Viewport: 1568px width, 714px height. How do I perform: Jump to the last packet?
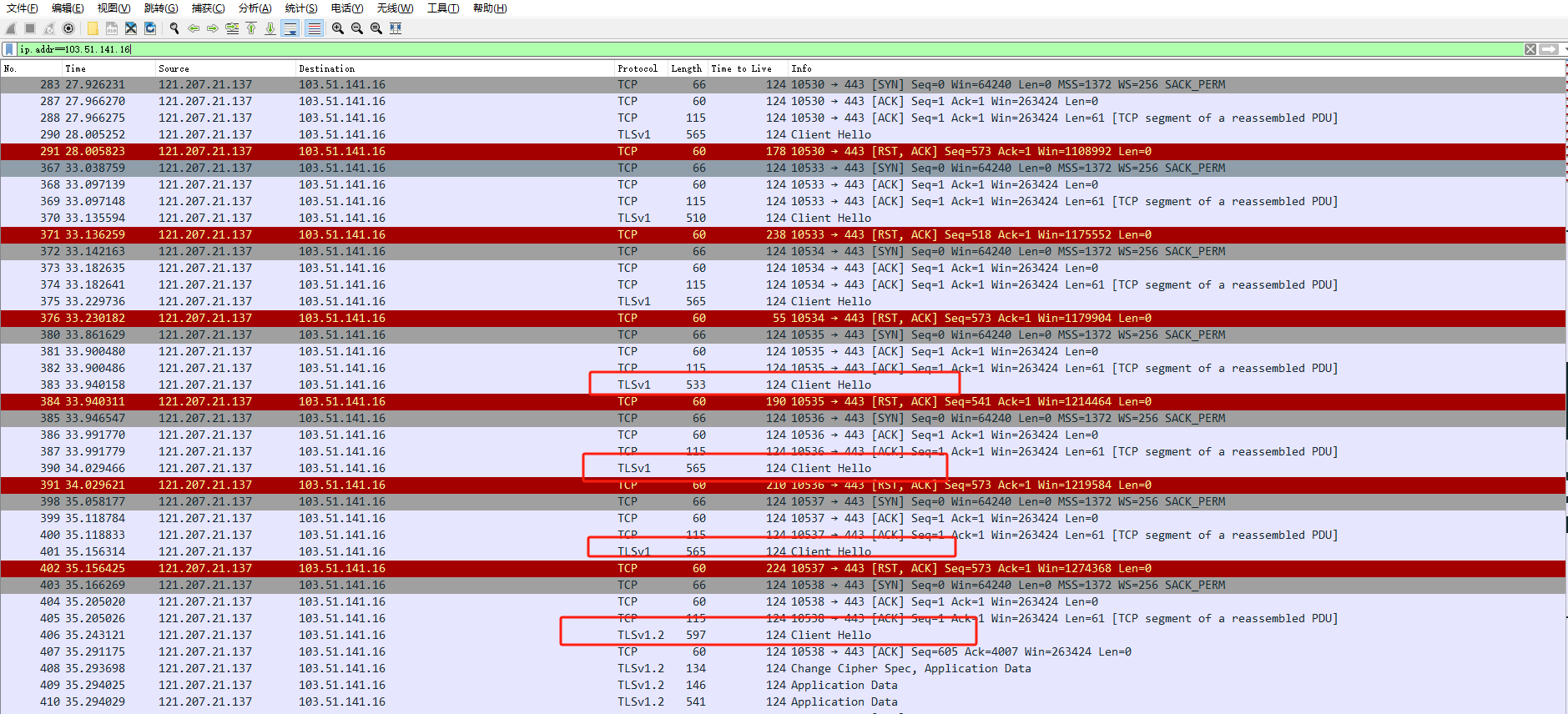(270, 28)
